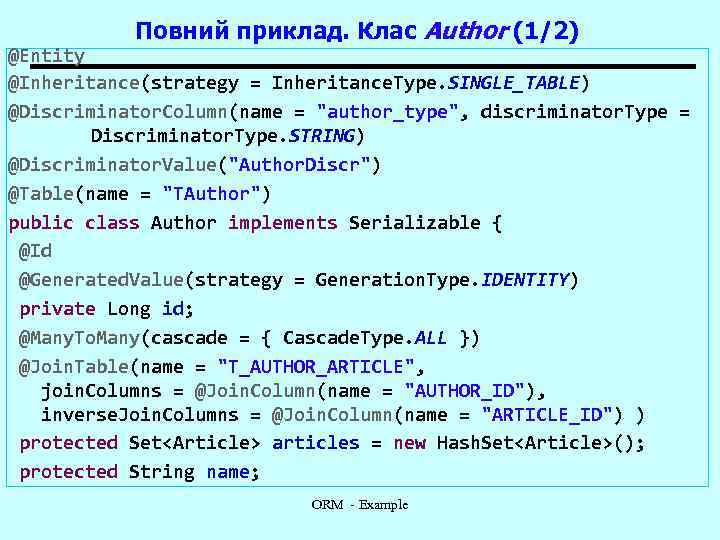Select 'CascadeType.ALL' text

pos(365,338)
